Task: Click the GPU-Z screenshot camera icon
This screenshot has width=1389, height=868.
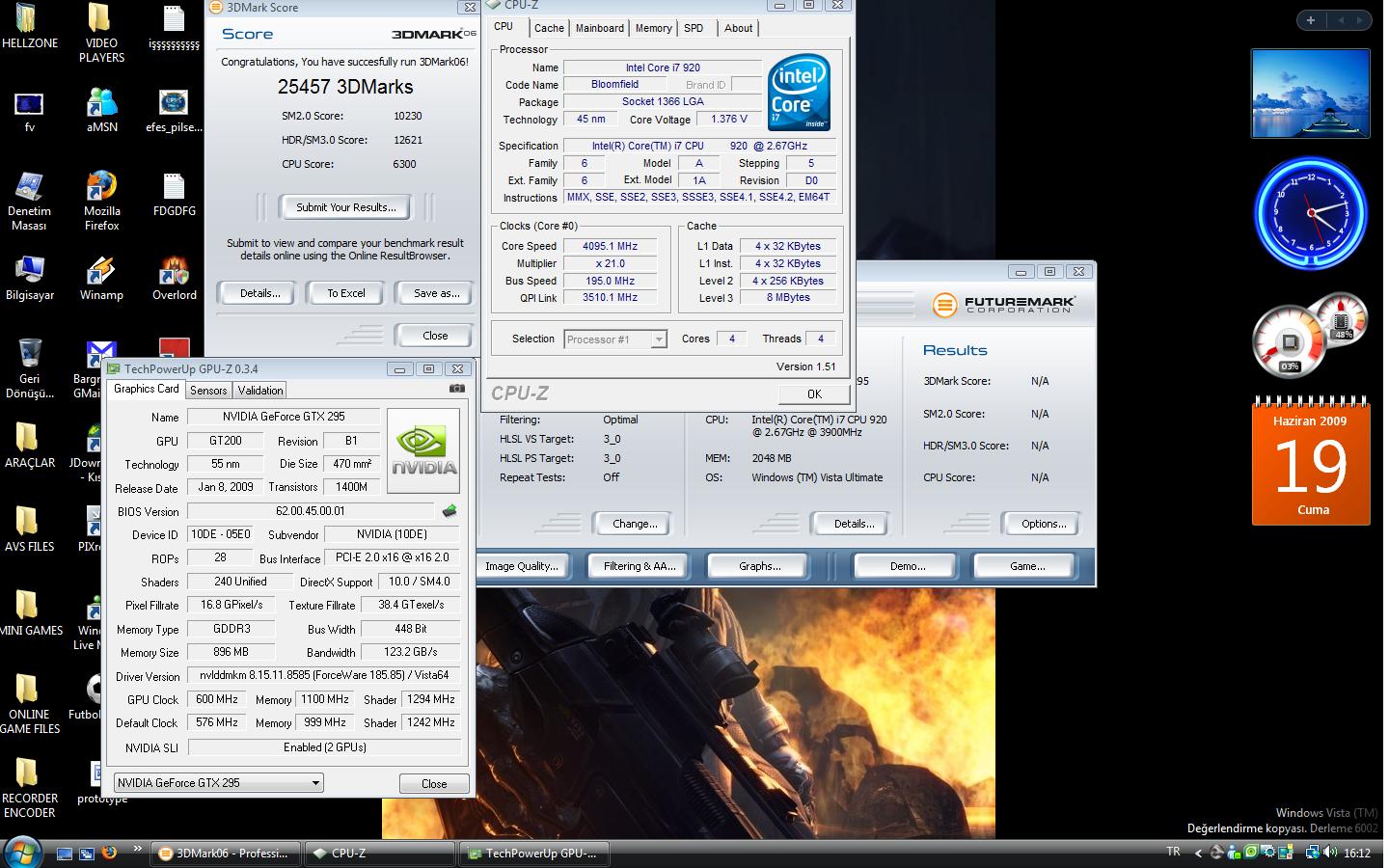Action: tap(457, 389)
